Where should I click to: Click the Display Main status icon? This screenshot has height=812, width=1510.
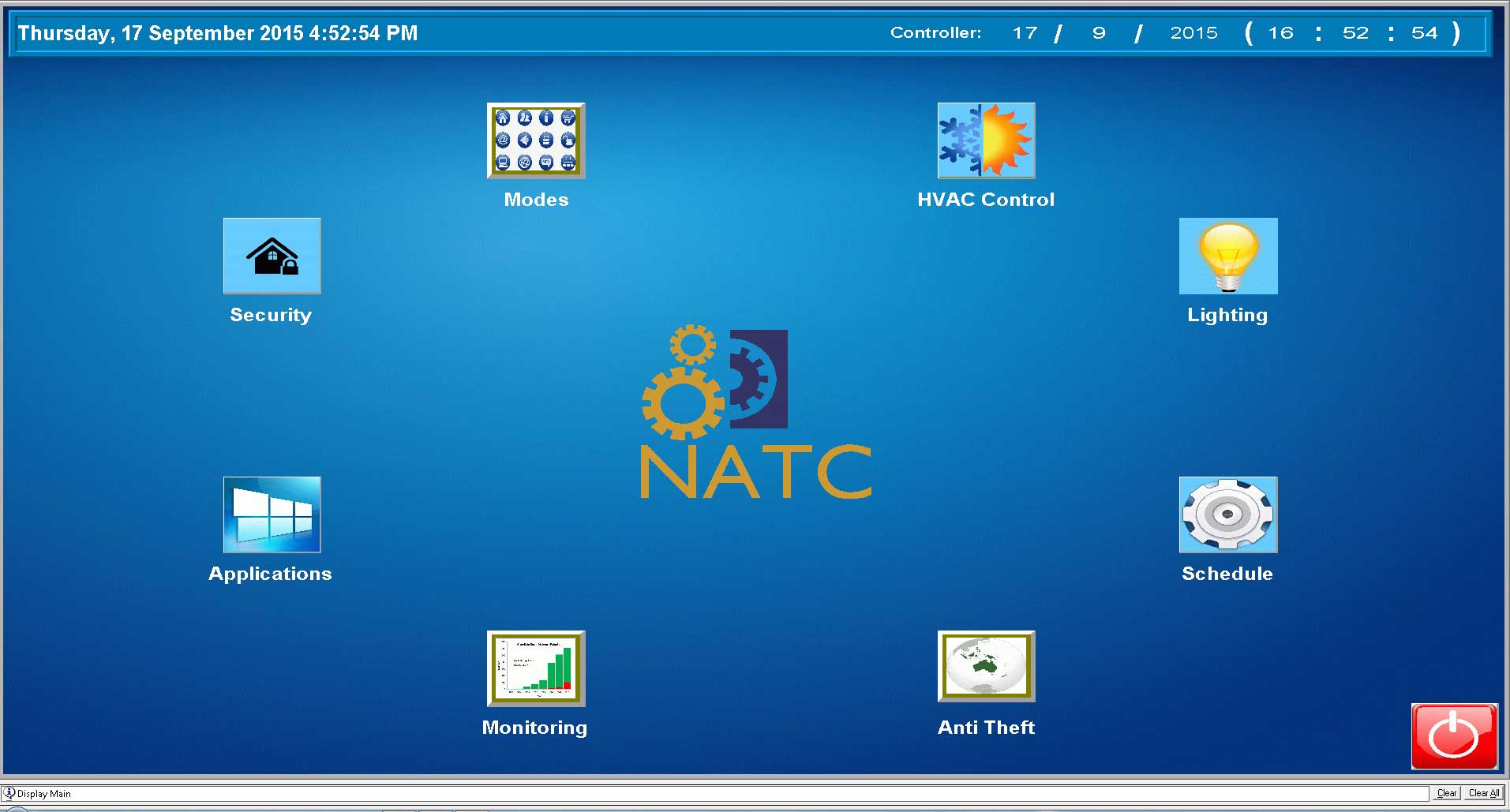pyautogui.click(x=9, y=793)
